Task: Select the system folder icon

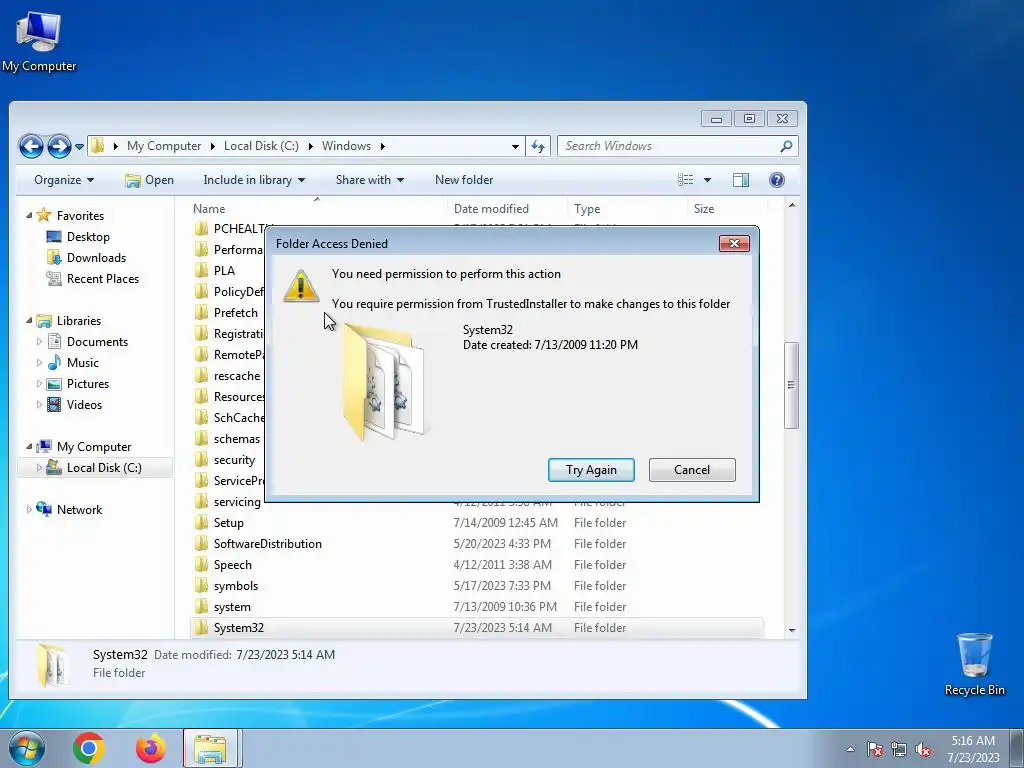Action: point(201,607)
